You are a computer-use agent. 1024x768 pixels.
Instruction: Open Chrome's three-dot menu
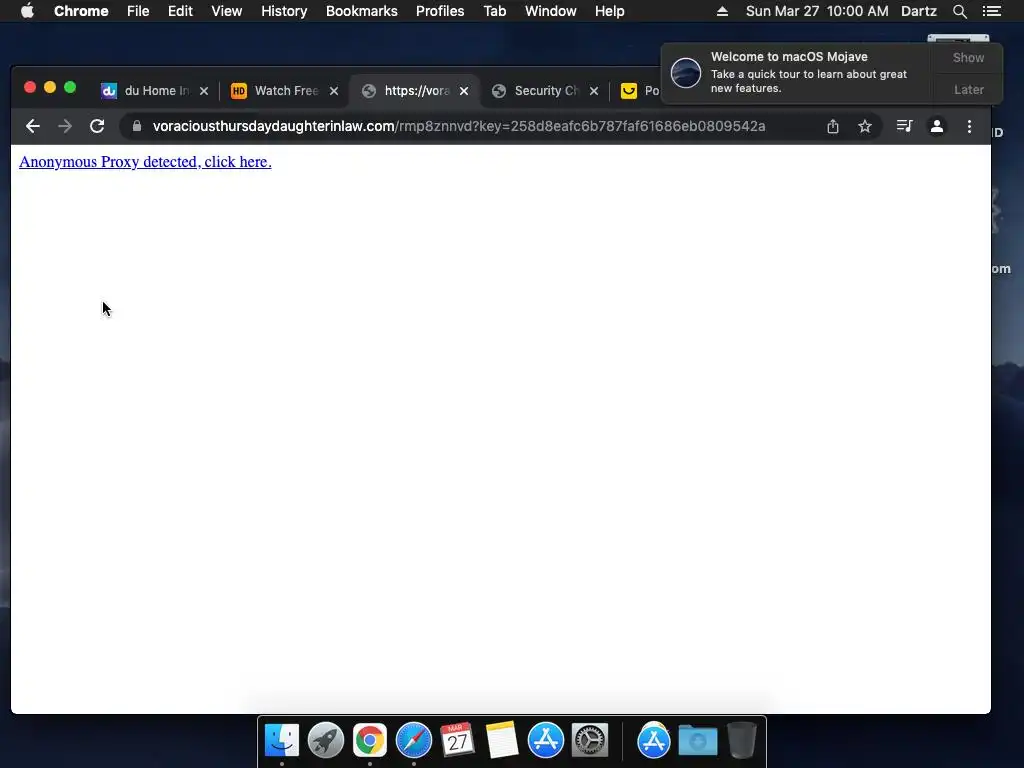click(969, 126)
